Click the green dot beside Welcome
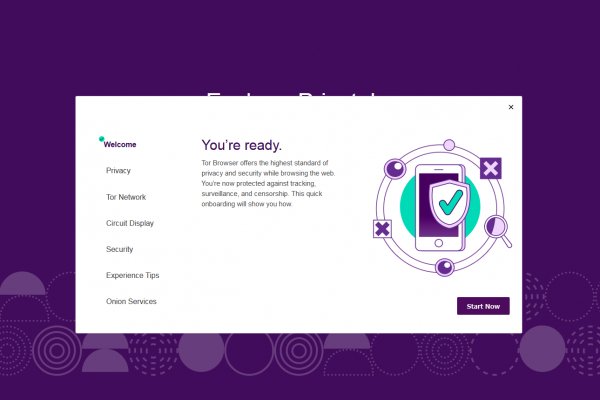The image size is (600, 400). coord(101,139)
